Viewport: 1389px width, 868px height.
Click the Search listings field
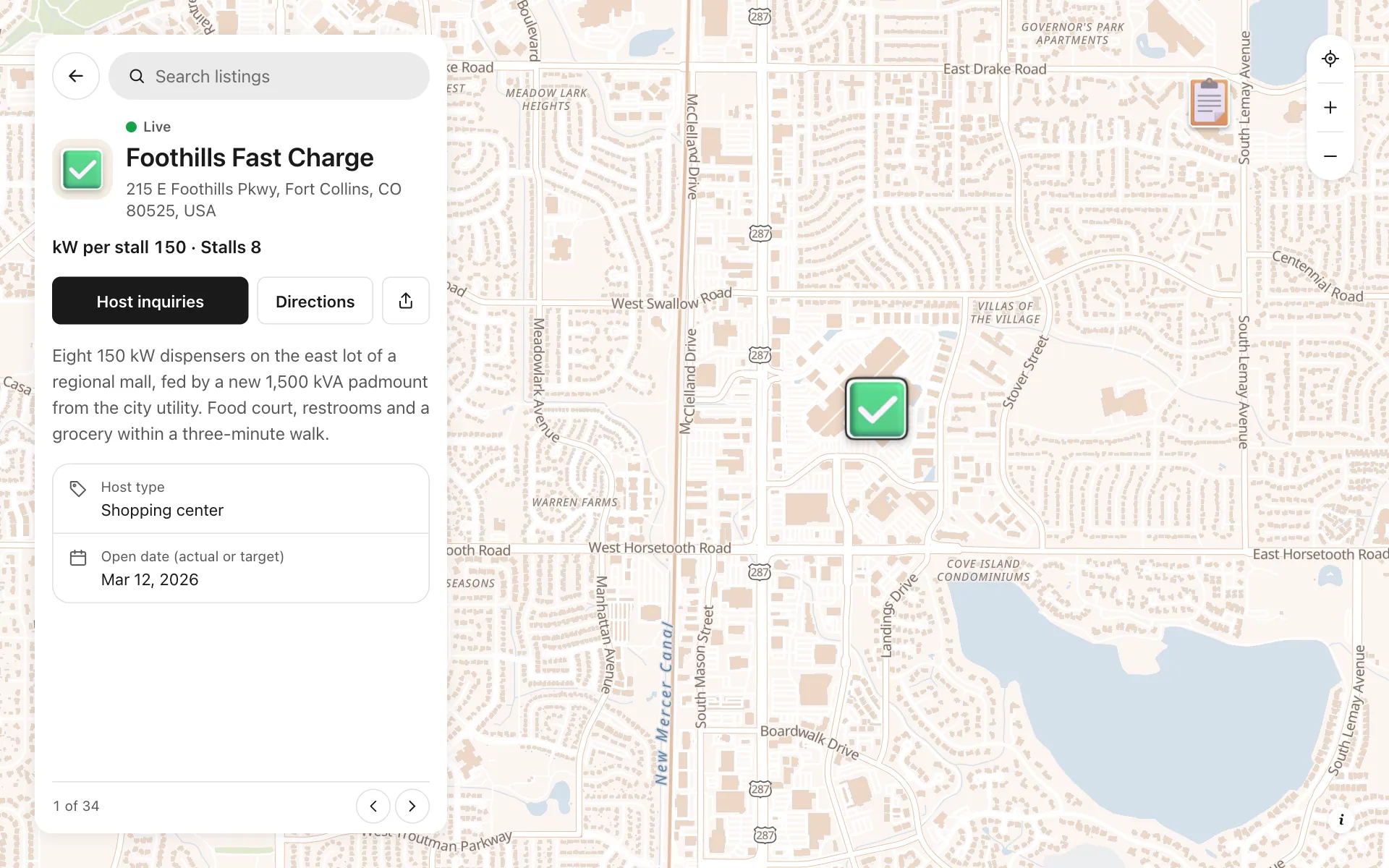point(269,76)
